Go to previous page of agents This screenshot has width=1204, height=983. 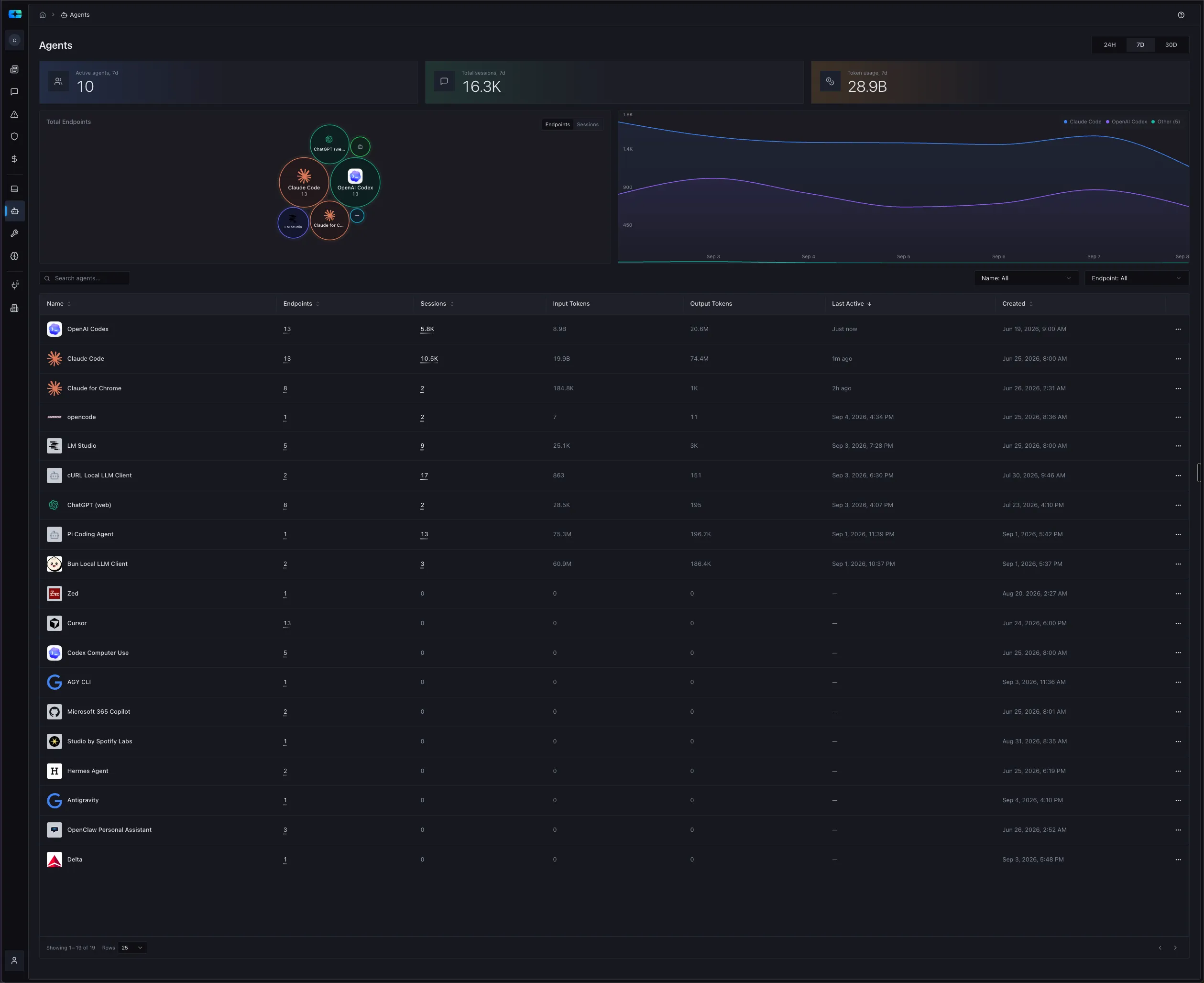click(x=1160, y=947)
